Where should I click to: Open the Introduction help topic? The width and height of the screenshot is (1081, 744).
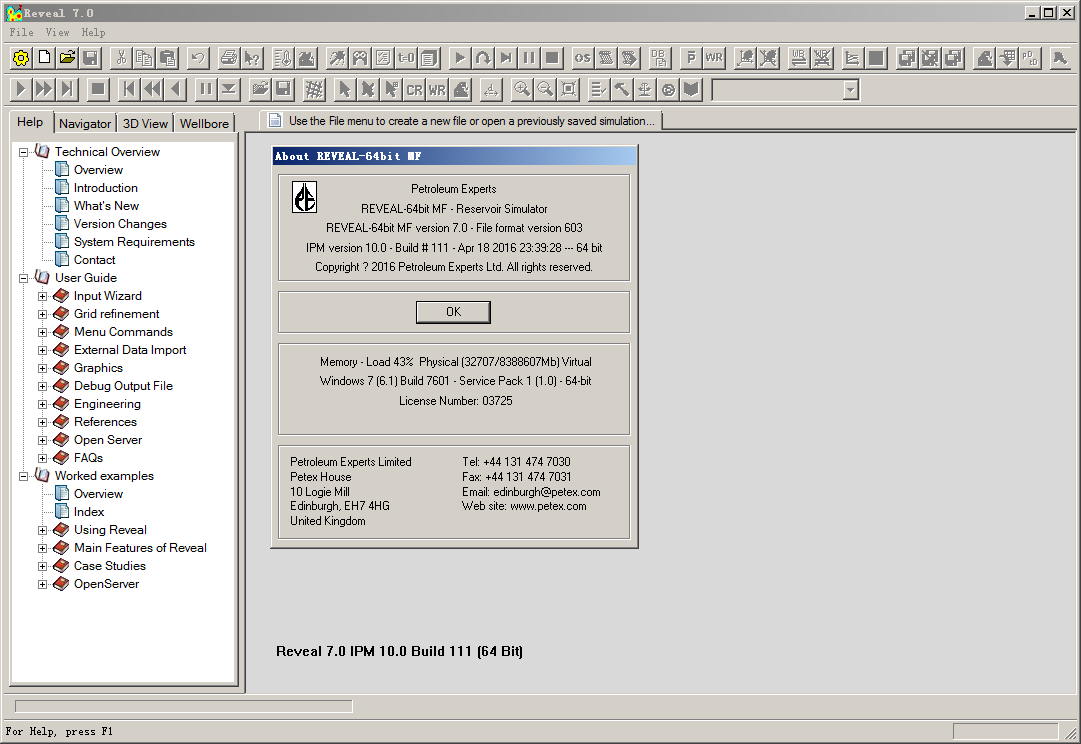point(105,188)
